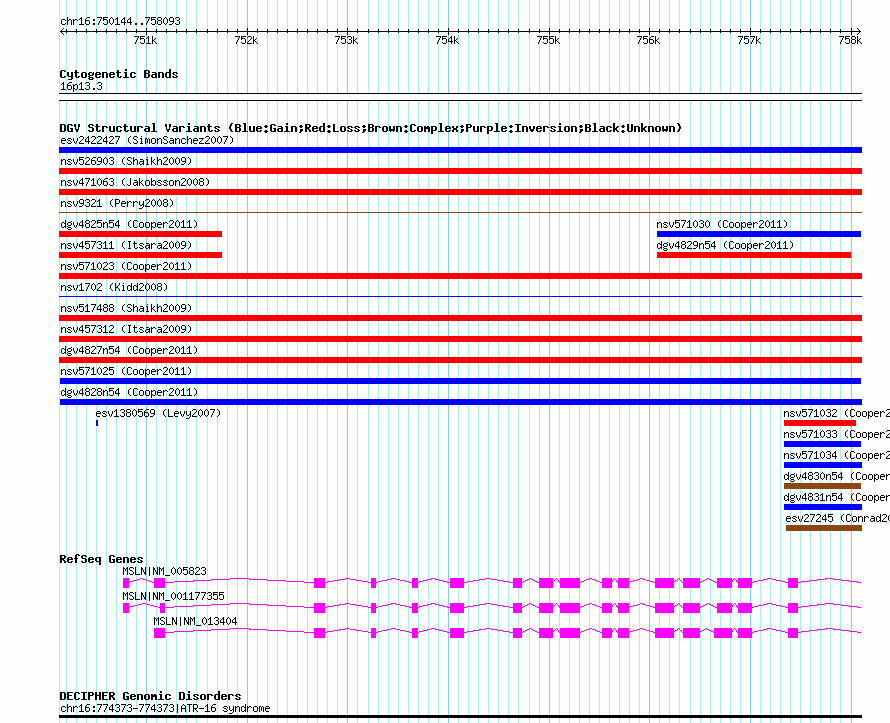This screenshot has height=723, width=890.
Task: Click the nsv9321 (Perry2008) label
Action: click(117, 203)
